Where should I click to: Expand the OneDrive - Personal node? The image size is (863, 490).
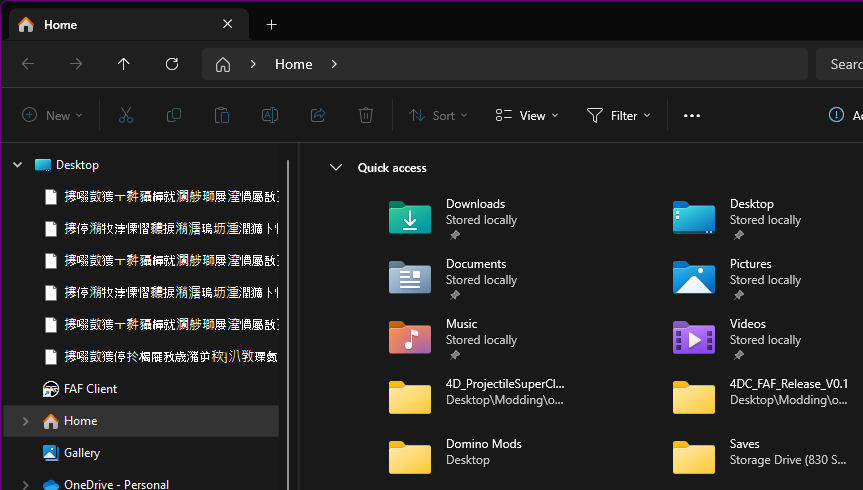click(x=25, y=484)
